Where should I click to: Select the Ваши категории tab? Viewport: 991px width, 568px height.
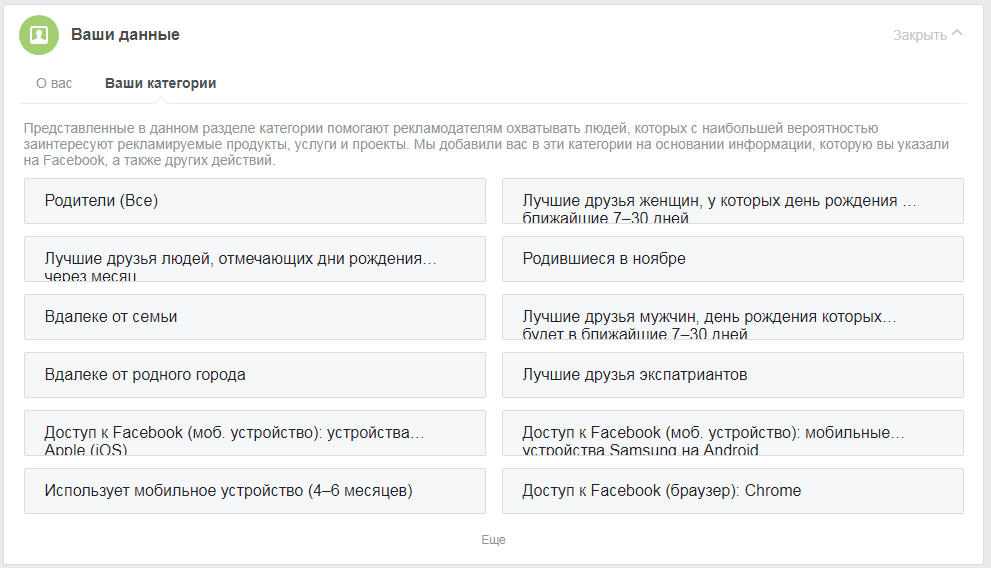point(161,83)
